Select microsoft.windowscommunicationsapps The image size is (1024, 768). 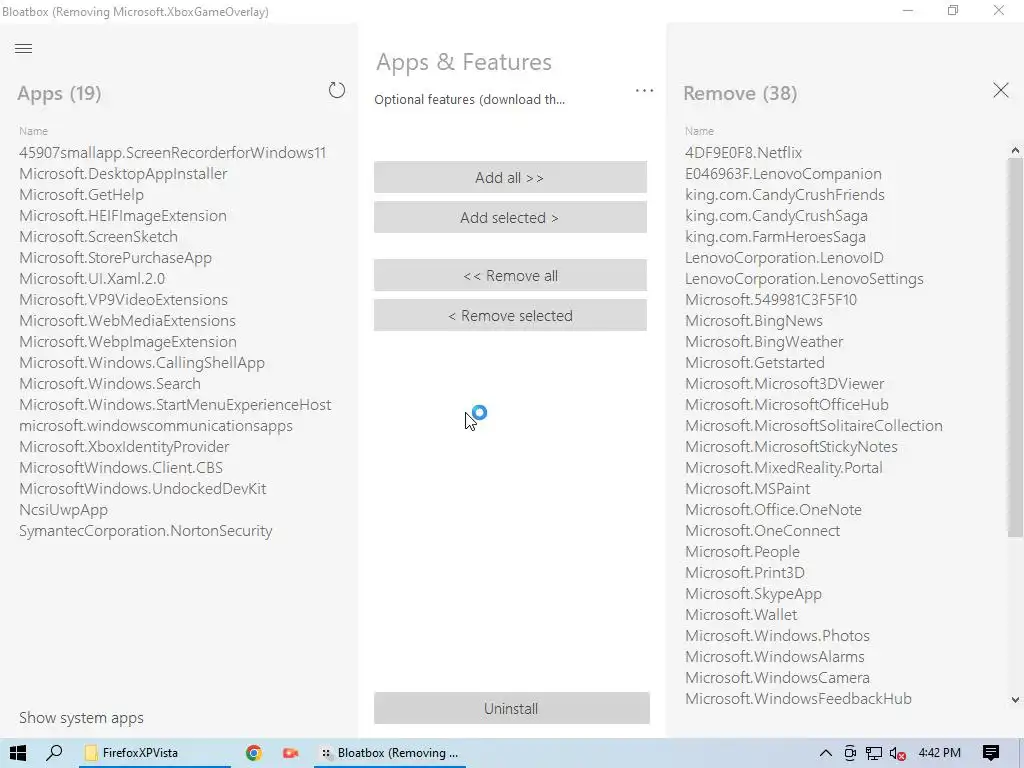[x=156, y=426]
